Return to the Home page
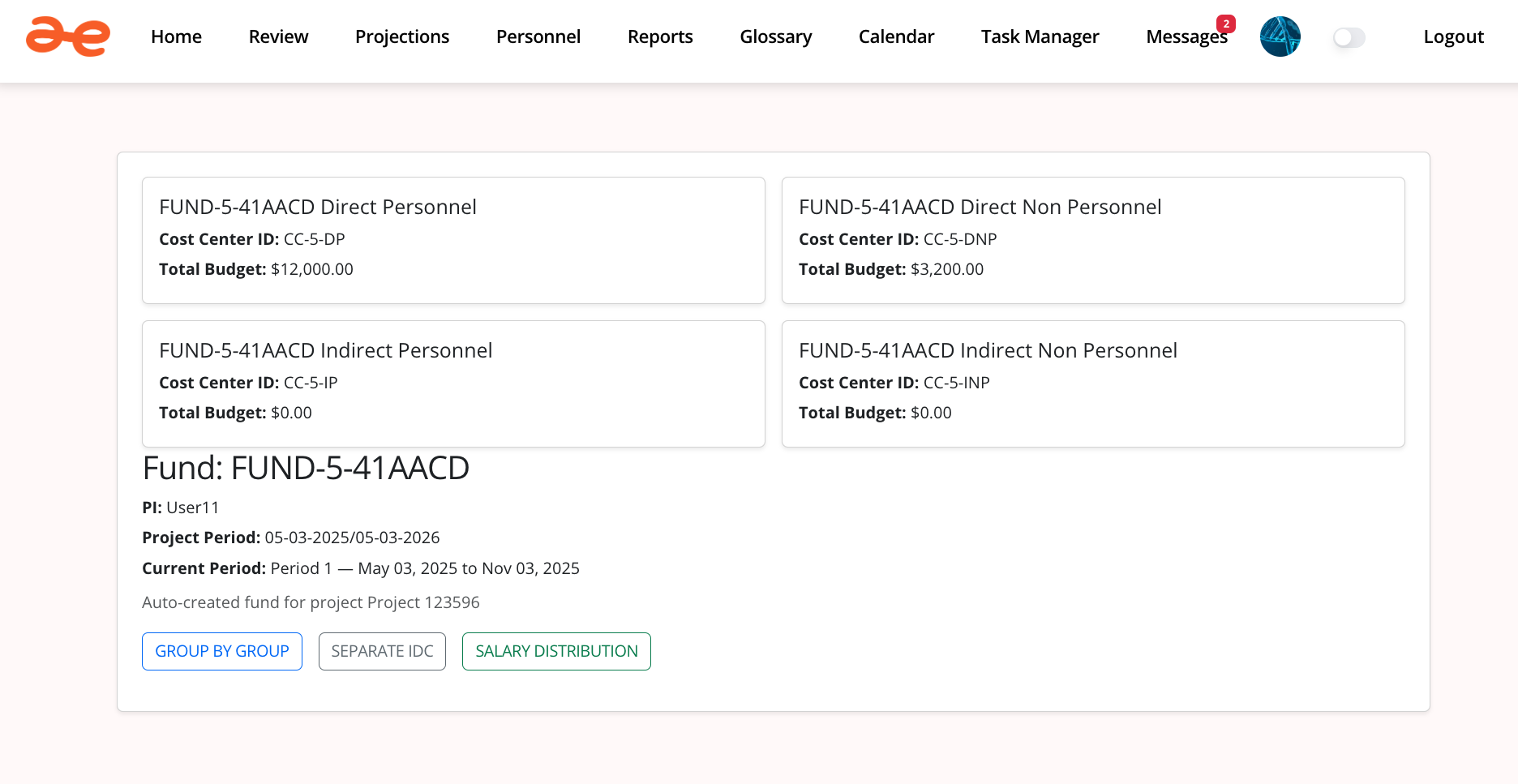This screenshot has width=1518, height=784. pos(176,36)
